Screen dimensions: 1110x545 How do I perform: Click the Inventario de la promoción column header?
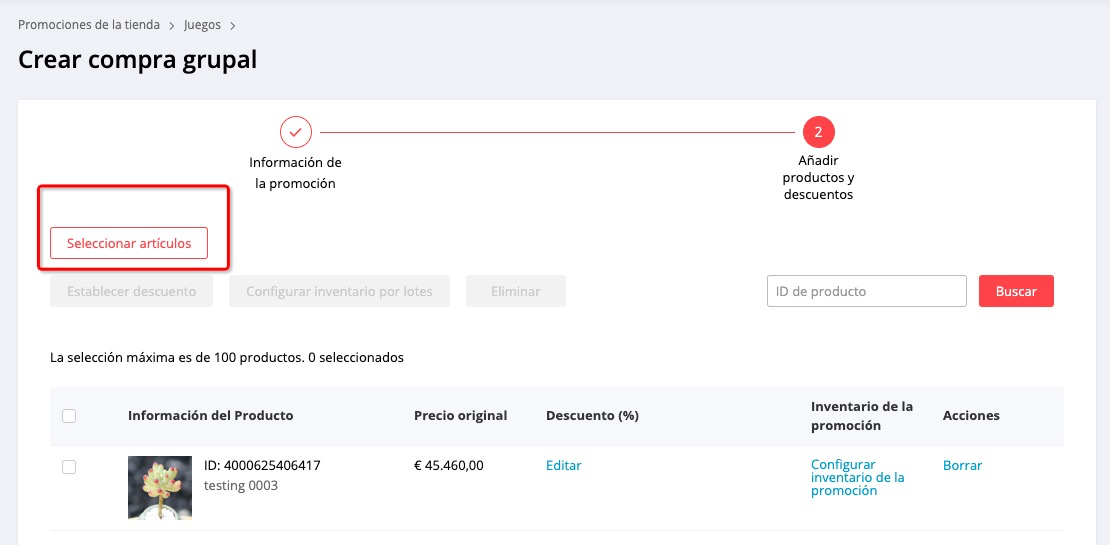862,416
